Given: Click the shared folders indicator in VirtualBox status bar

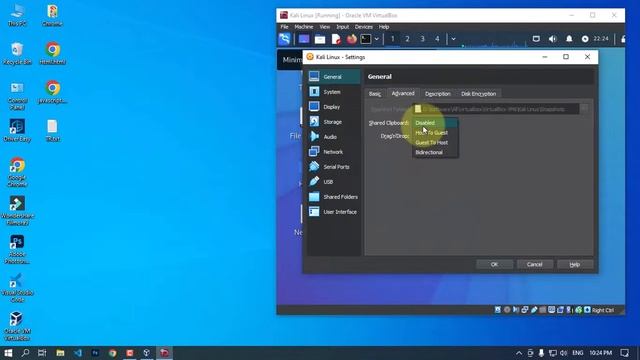Looking at the screenshot, I should tap(542, 310).
